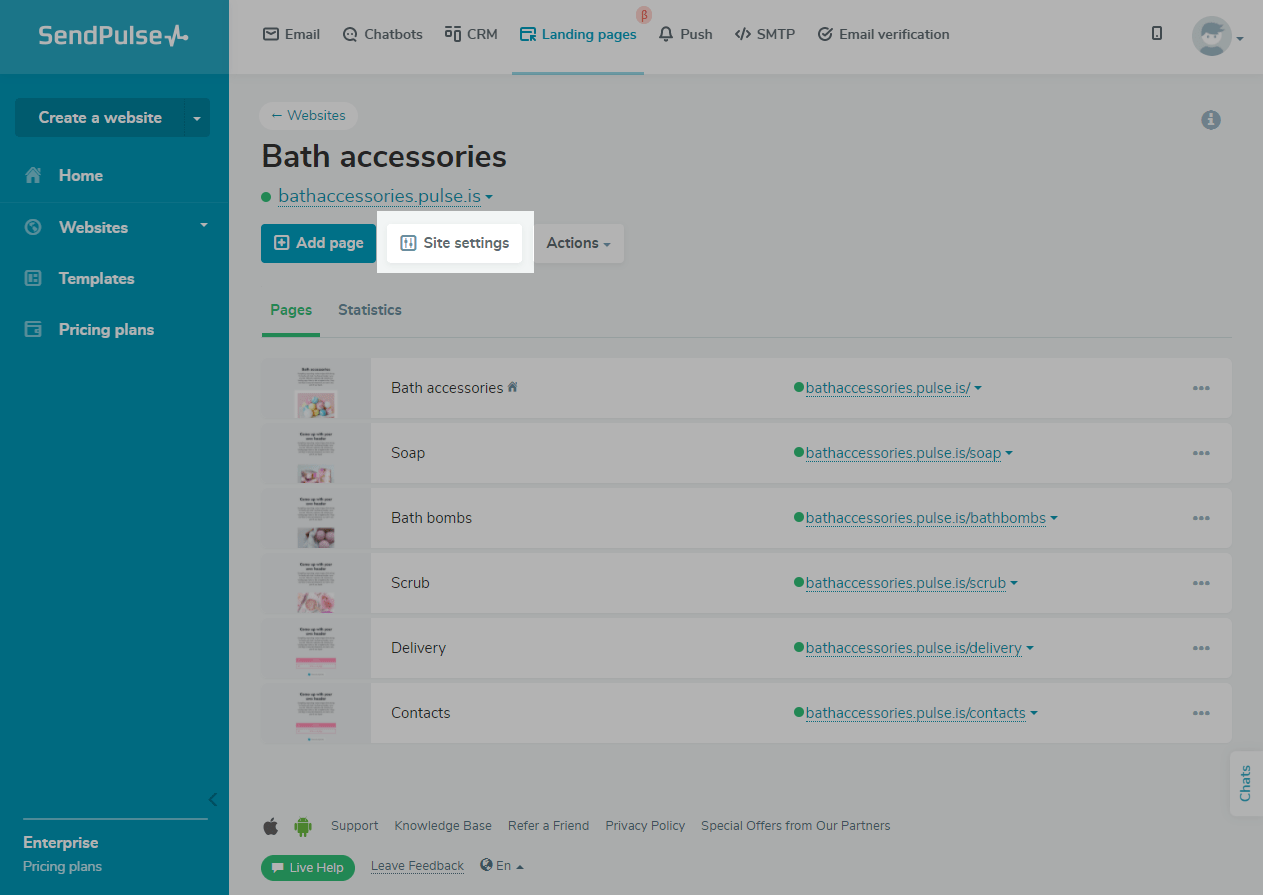Open the three-dot menu for Soap page
Screen dimensions: 1263x895
point(1201,453)
